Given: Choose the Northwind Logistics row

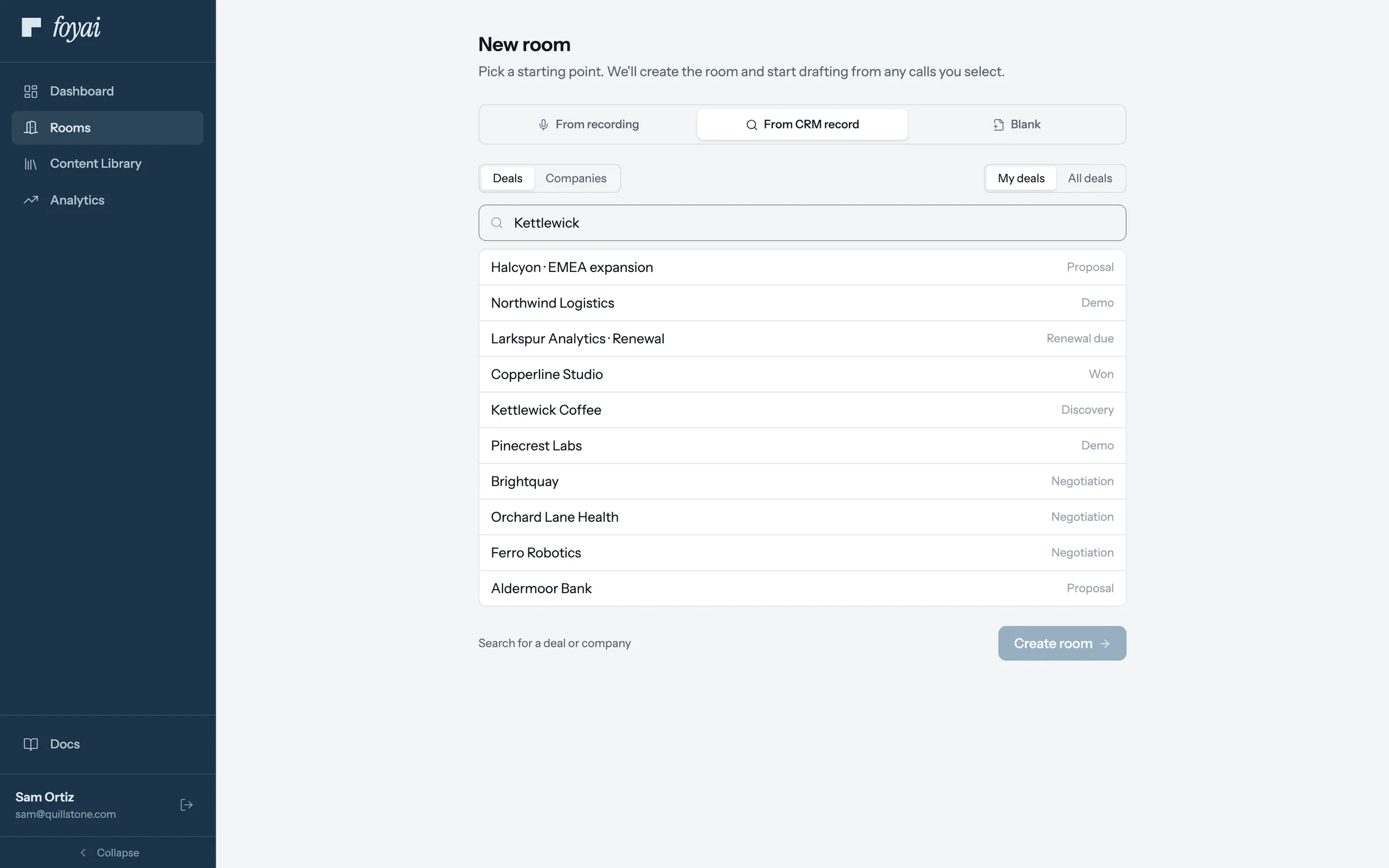Looking at the screenshot, I should point(802,303).
